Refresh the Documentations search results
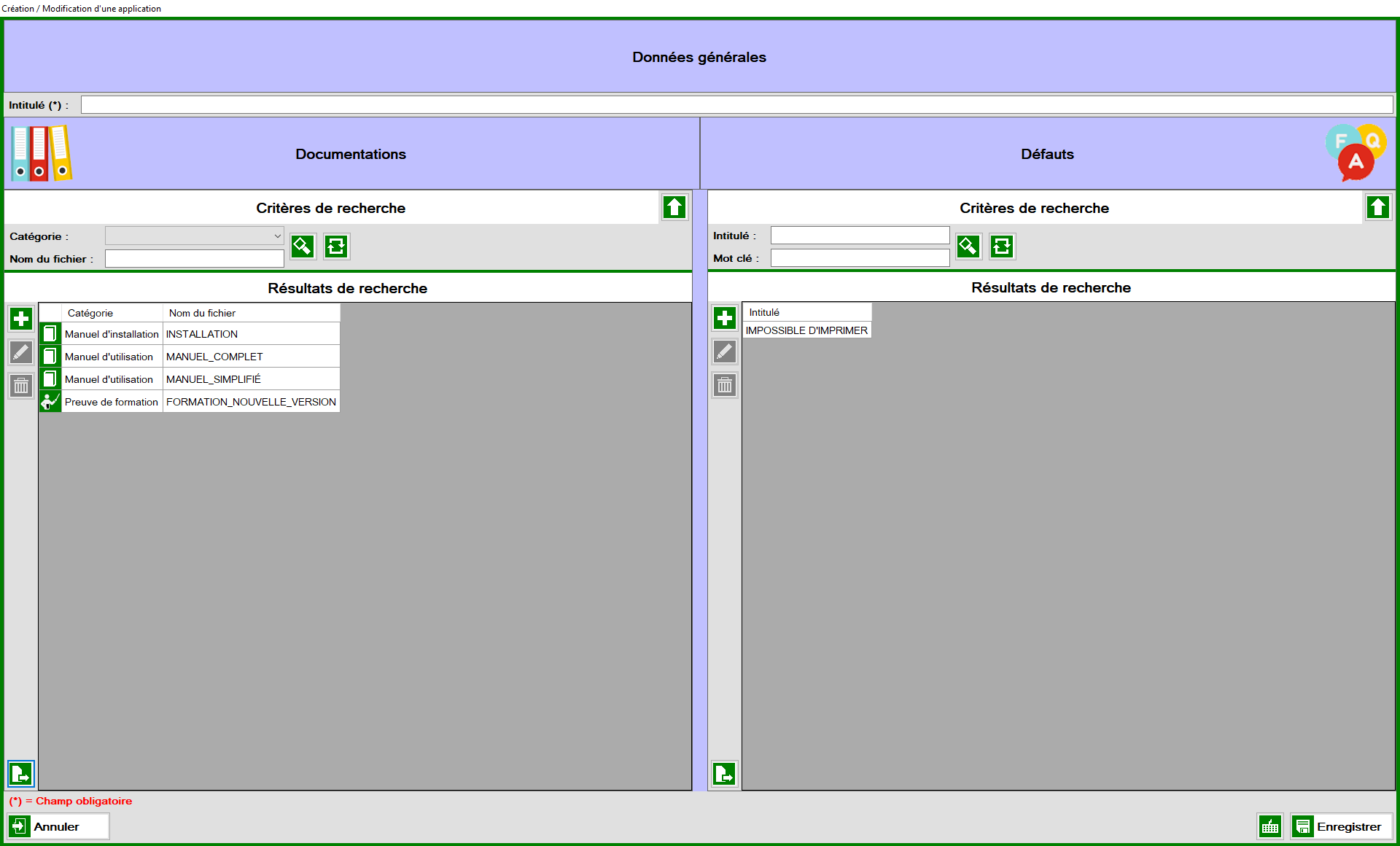 coord(335,247)
